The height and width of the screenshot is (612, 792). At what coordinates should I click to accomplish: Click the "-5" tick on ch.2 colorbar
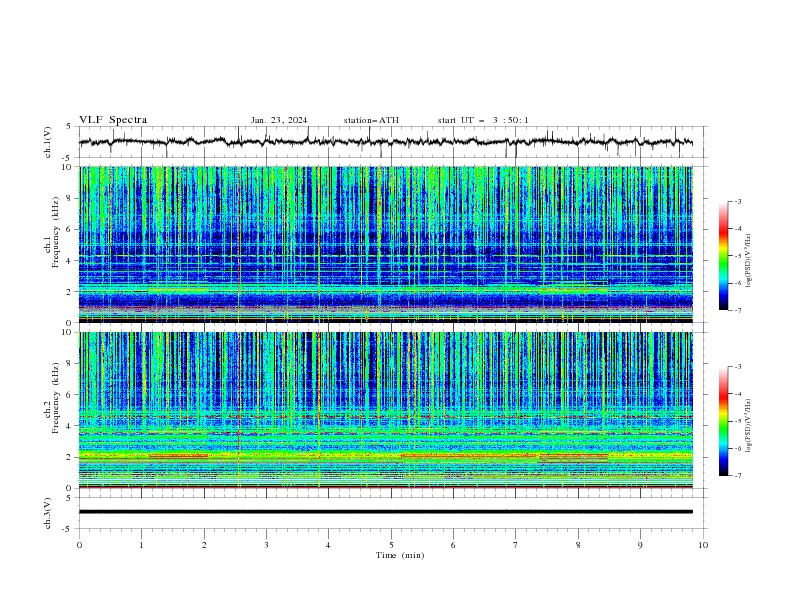[x=737, y=421]
